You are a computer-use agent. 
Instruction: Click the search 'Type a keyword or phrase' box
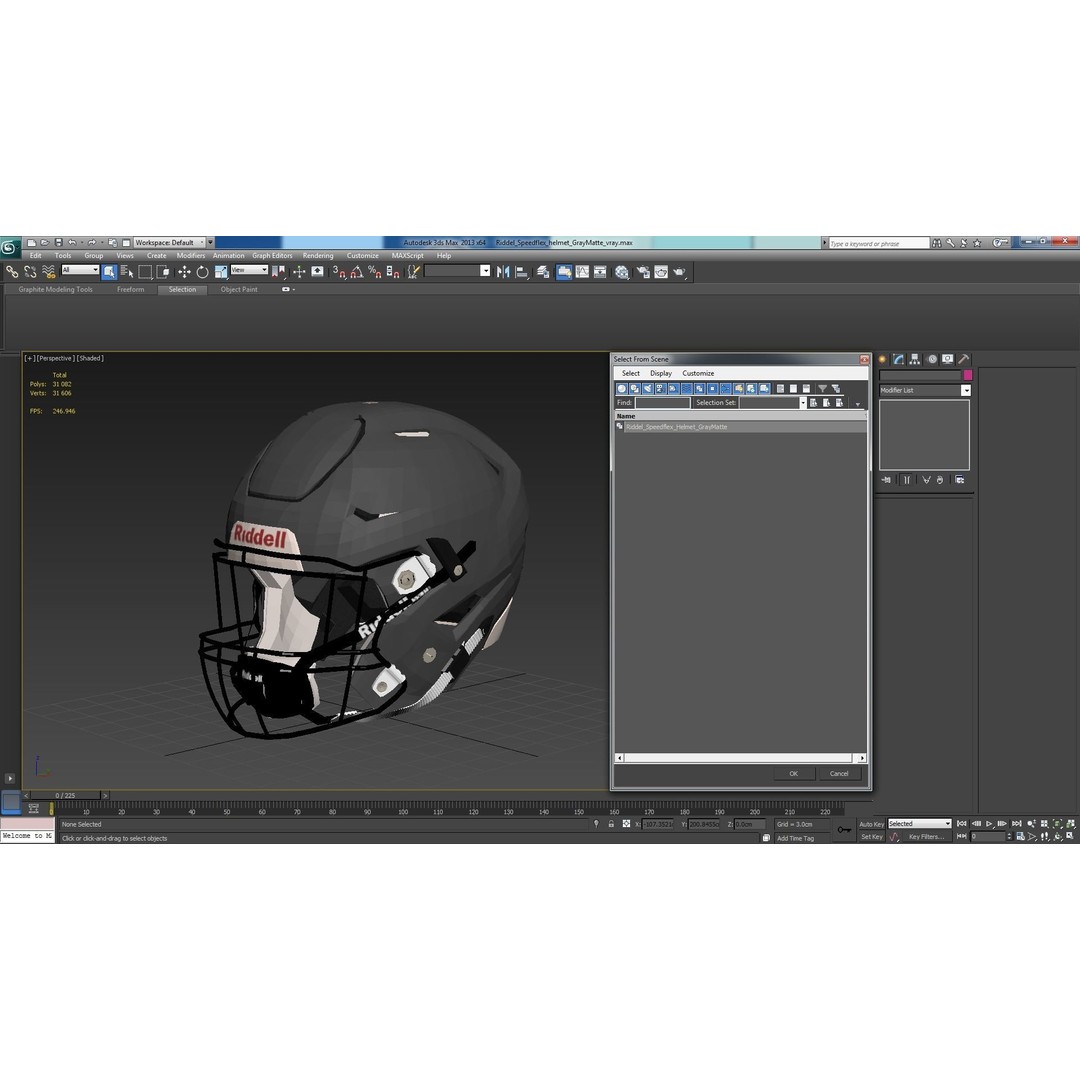pos(879,243)
